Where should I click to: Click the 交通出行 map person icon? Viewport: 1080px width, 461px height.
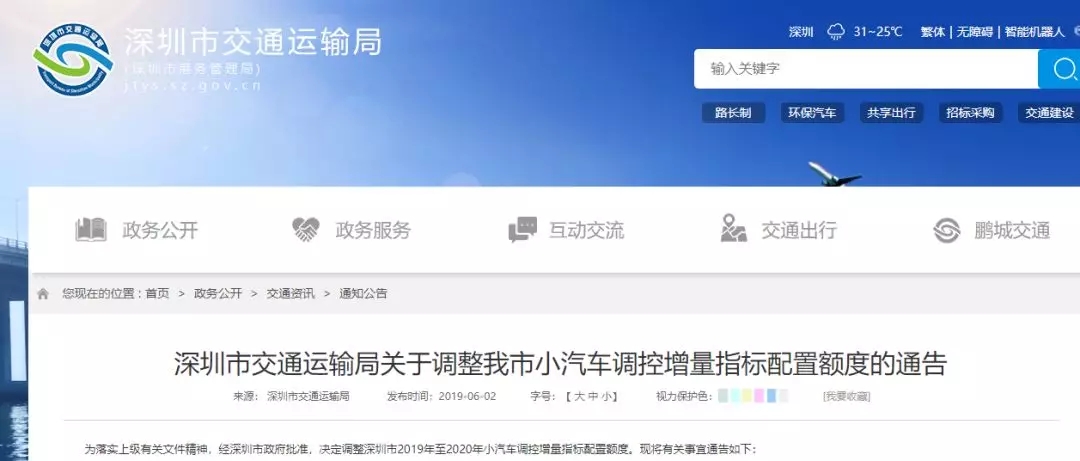(x=734, y=229)
